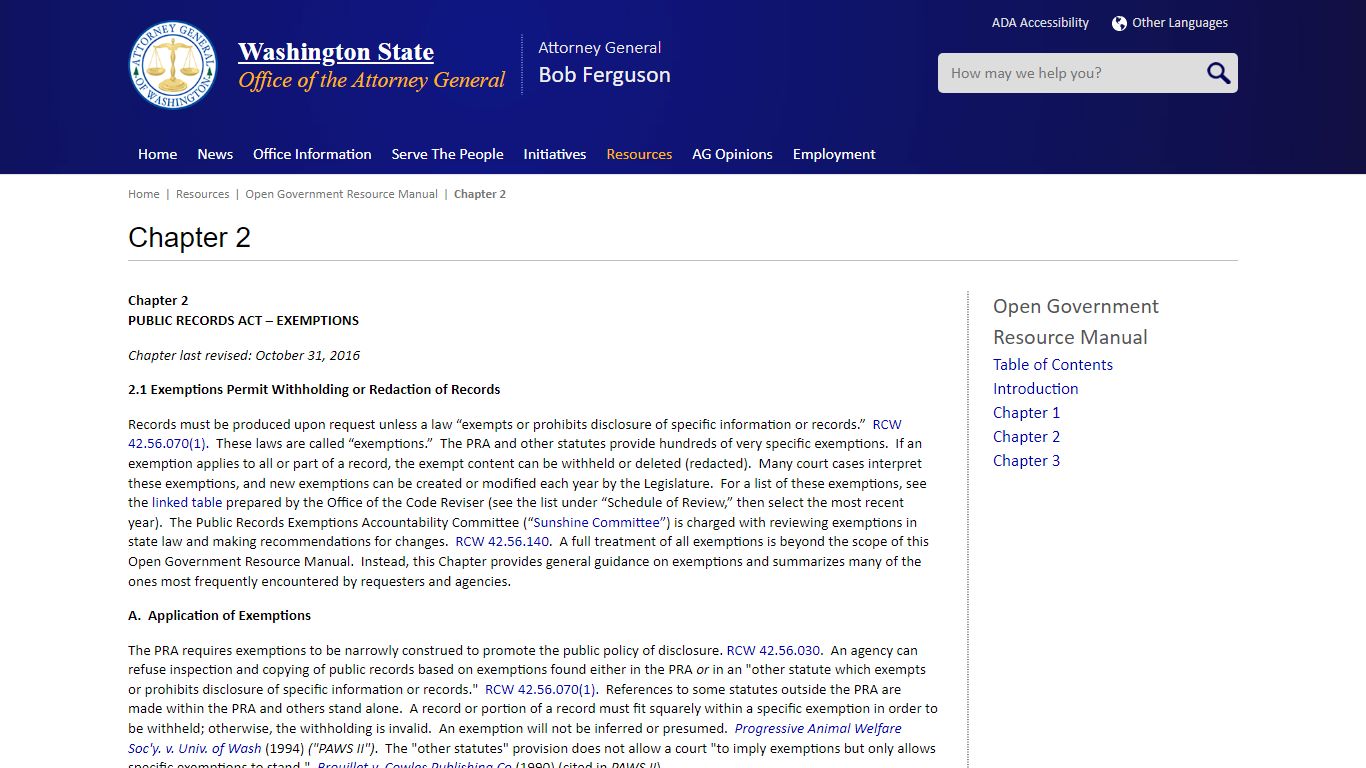Click the 'A. Application of Exemptions' heading
Screen dimensions: 1366x768
point(219,616)
